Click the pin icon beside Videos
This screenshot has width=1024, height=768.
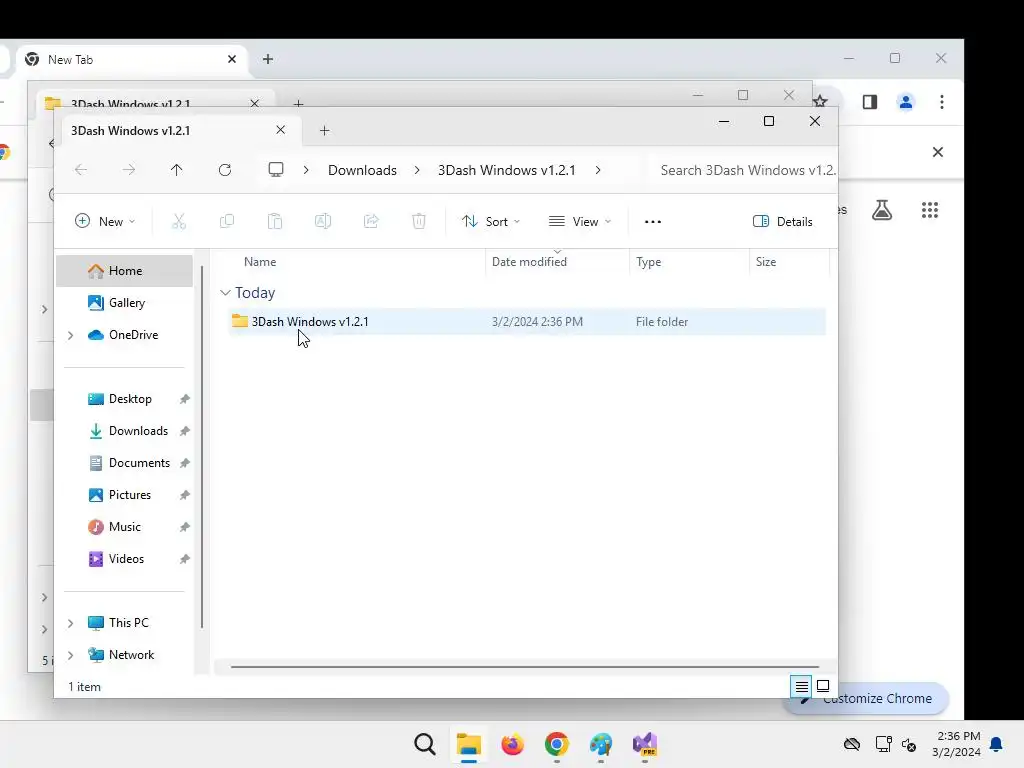185,559
